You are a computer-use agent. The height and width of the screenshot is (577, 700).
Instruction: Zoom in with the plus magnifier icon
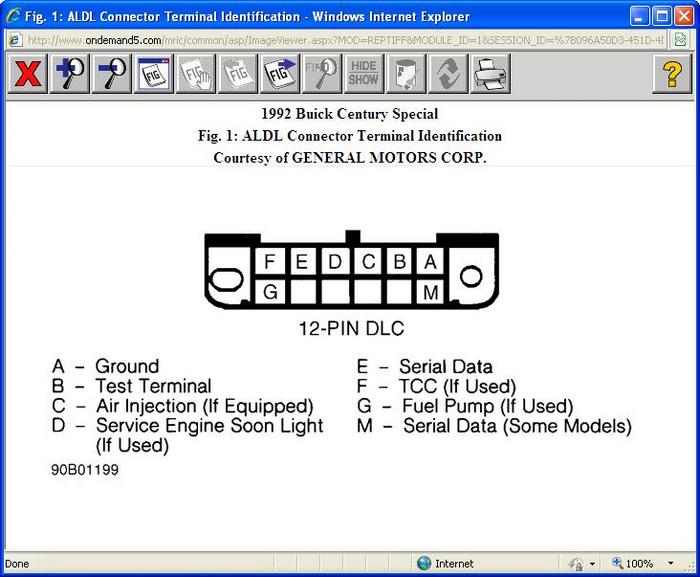click(70, 74)
